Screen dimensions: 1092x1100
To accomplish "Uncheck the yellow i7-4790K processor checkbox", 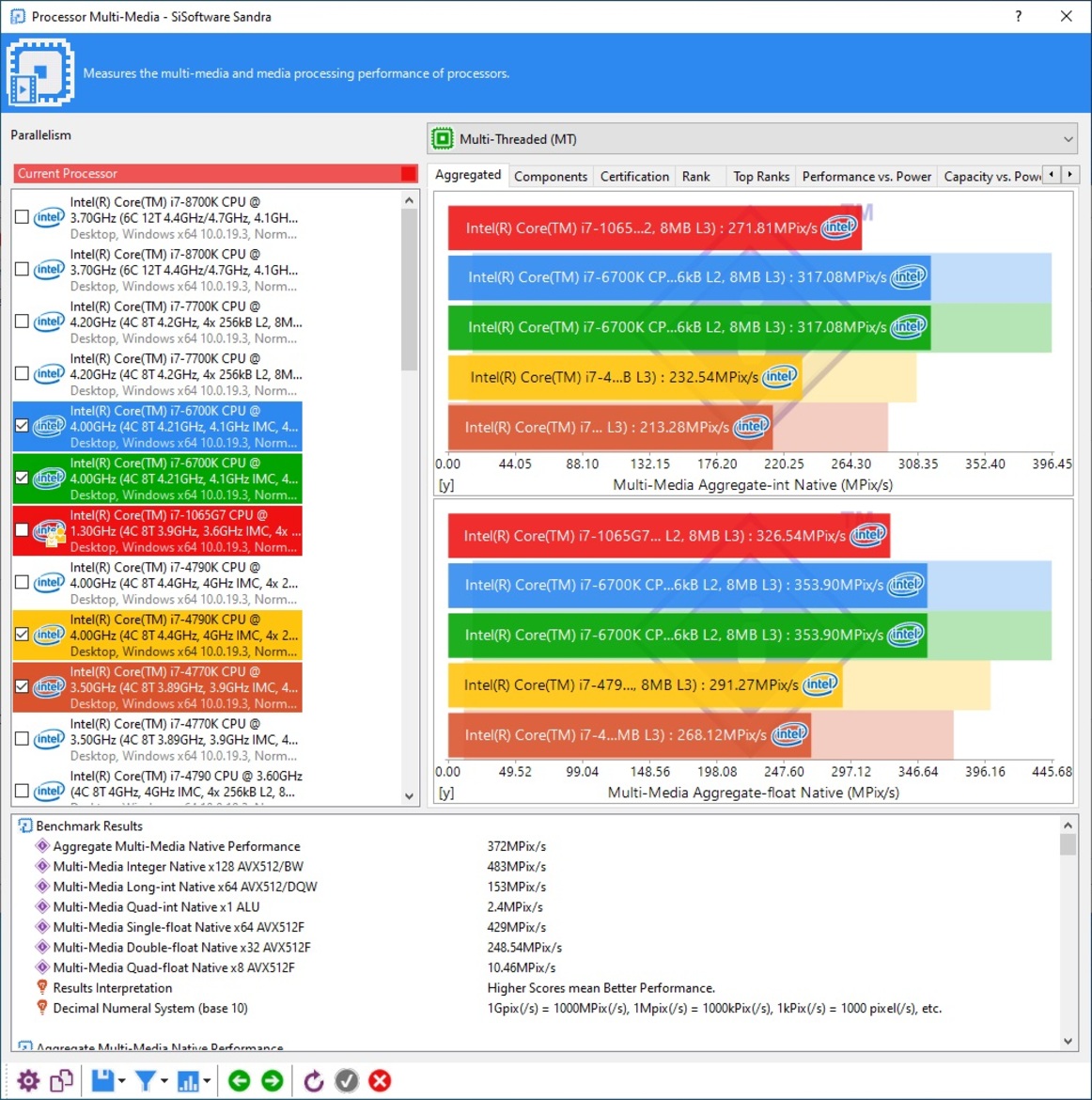I will point(22,635).
